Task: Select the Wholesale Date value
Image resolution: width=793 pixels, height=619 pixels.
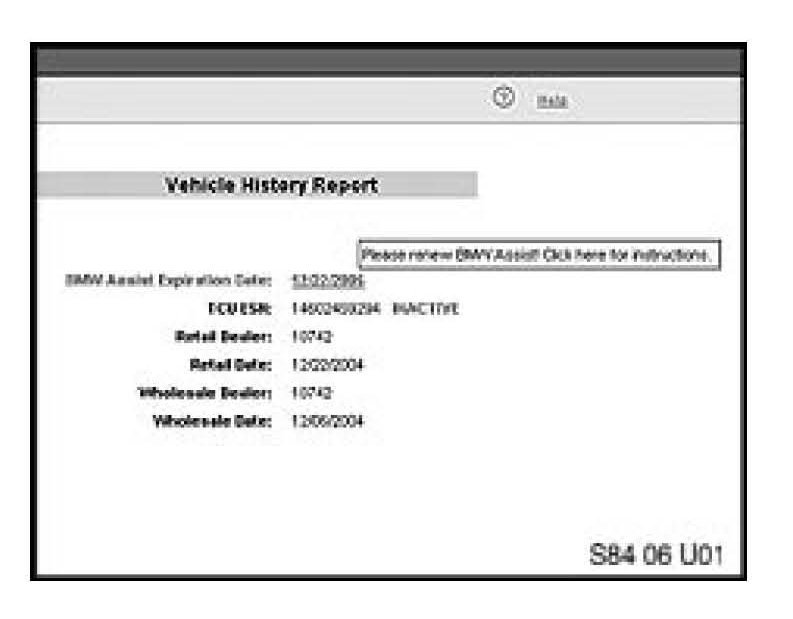Action: click(x=327, y=421)
